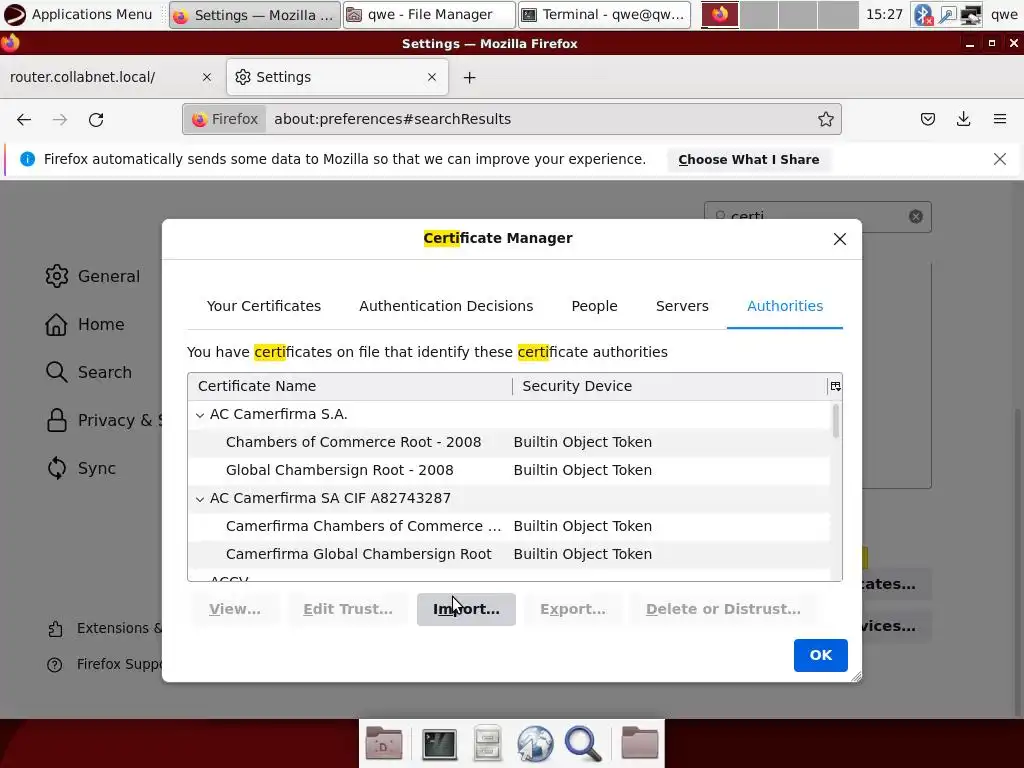
Task: Click OK in Certificate Manager
Action: [820, 655]
